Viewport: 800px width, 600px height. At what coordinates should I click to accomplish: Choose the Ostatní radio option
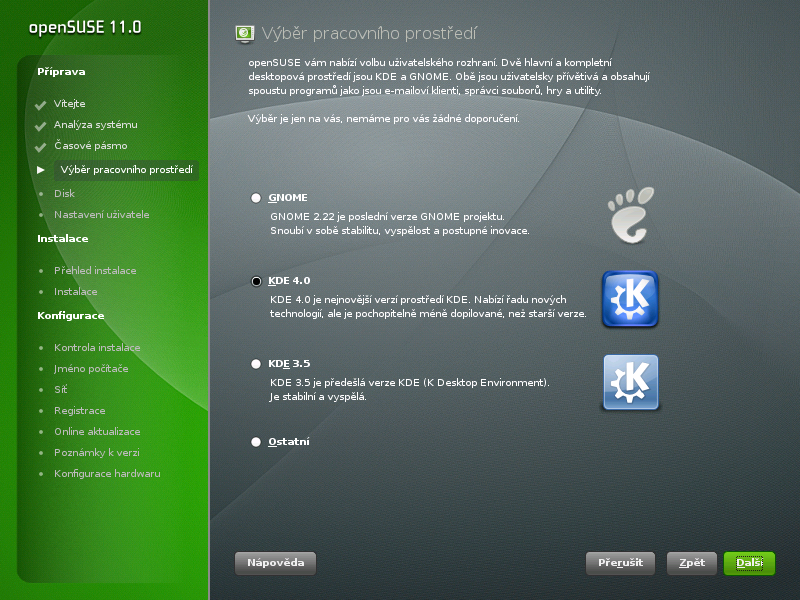click(256, 442)
